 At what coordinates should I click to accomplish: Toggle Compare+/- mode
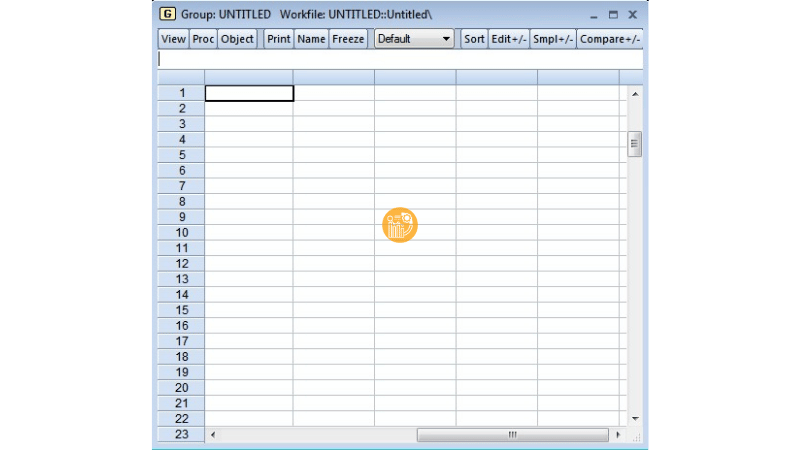pyautogui.click(x=609, y=39)
